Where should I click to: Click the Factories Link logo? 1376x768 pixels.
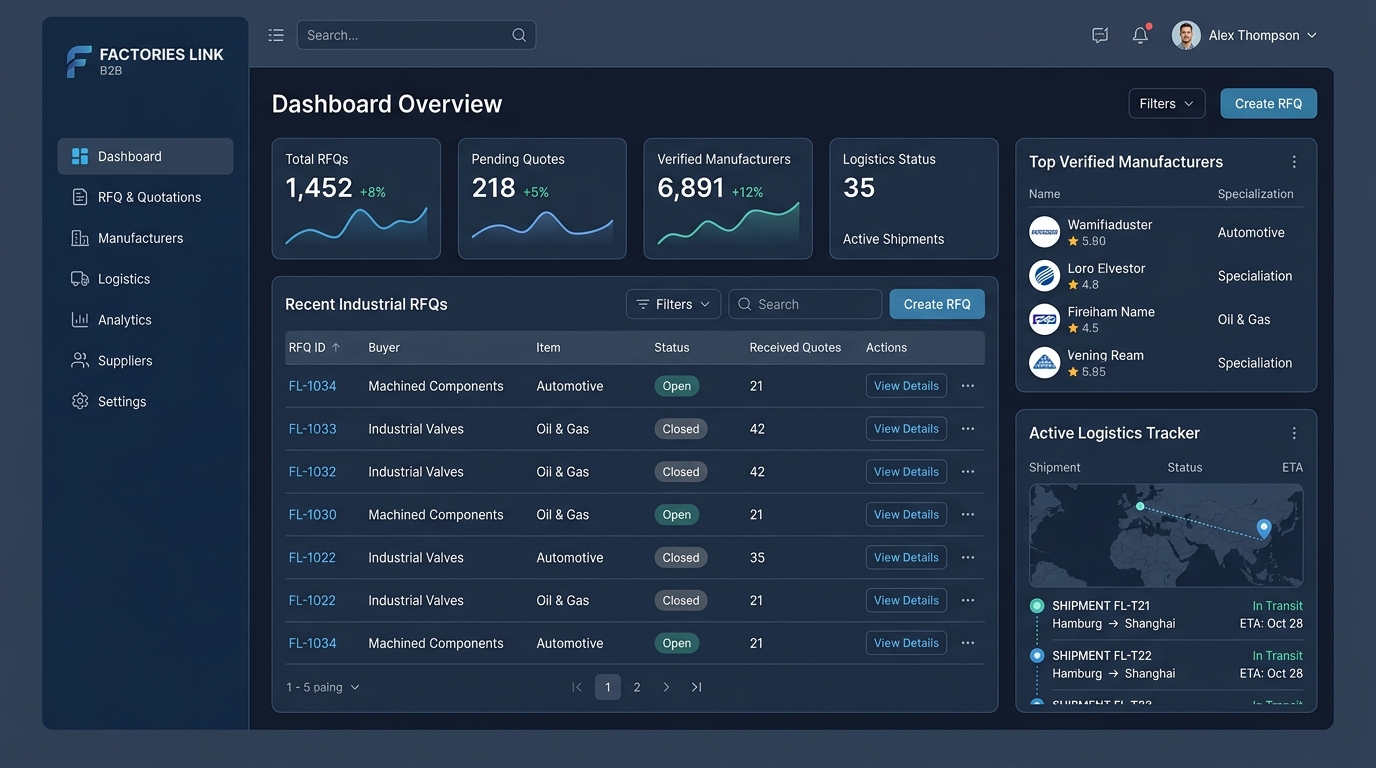click(145, 61)
